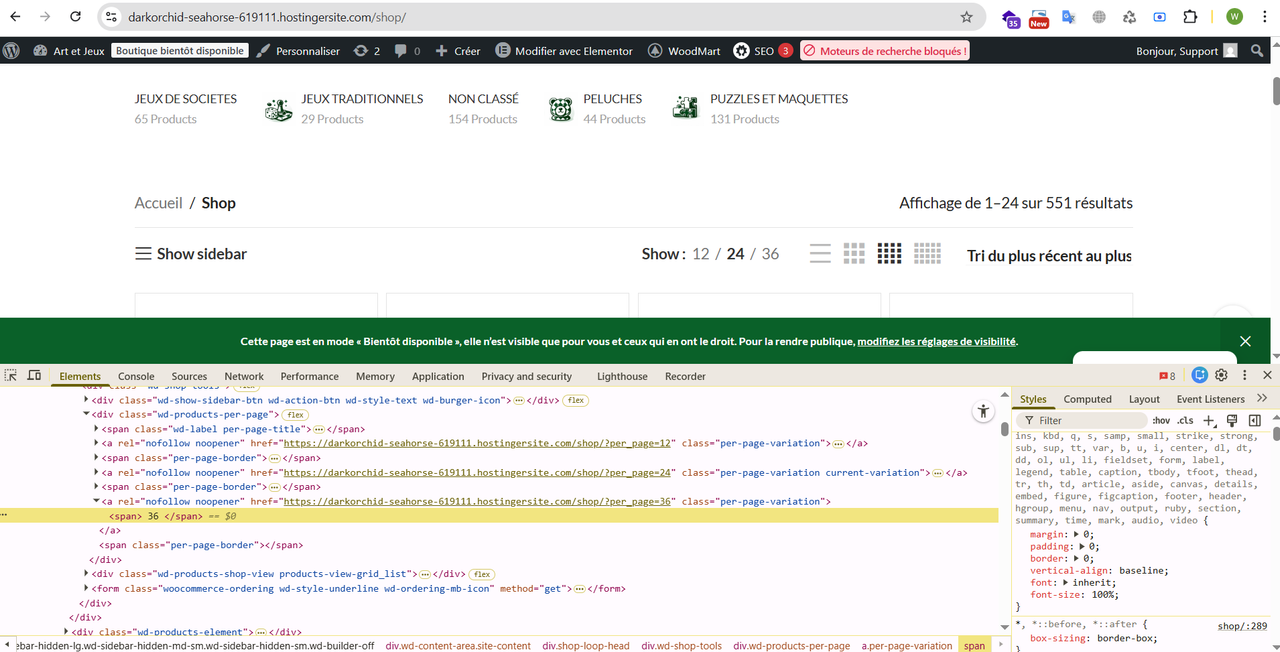Expand the wd-products-element div node
The width and height of the screenshot is (1280, 652).
tap(66, 632)
